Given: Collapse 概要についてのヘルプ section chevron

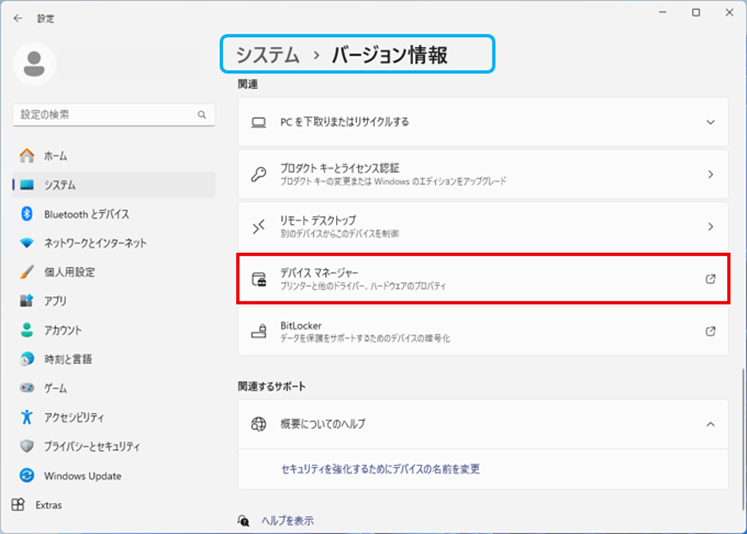Looking at the screenshot, I should click(x=710, y=424).
